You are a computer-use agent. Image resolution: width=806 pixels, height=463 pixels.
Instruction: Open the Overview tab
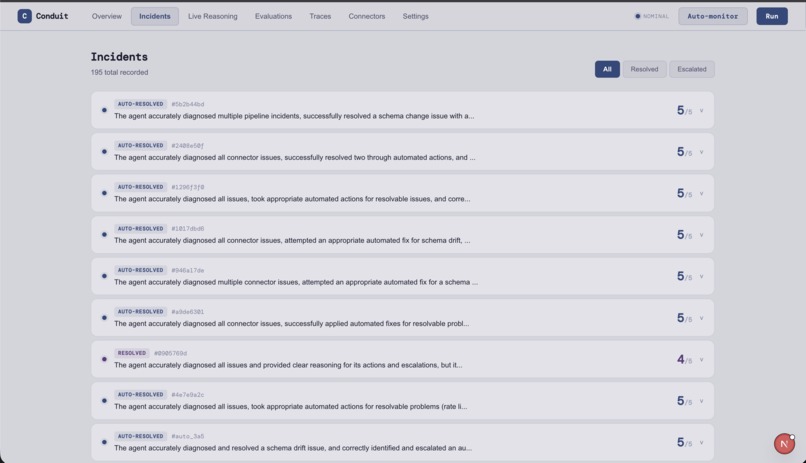[x=107, y=16]
